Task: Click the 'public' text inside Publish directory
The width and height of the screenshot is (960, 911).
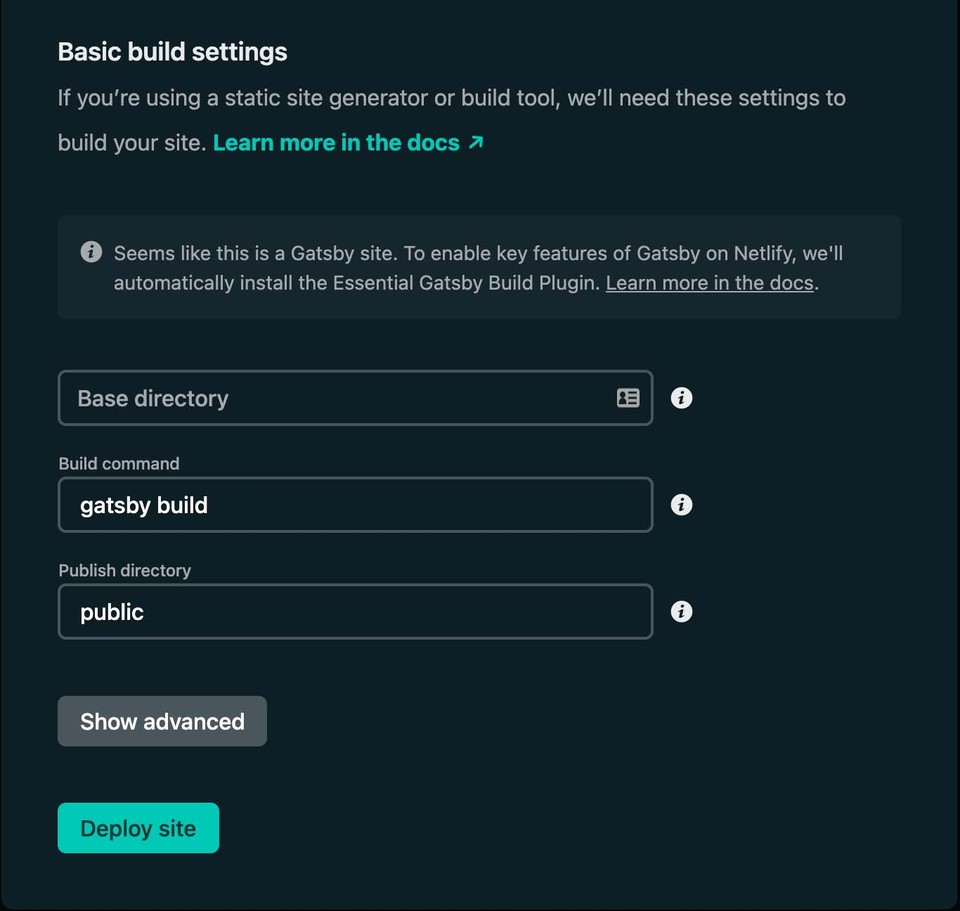Action: pyautogui.click(x=111, y=611)
